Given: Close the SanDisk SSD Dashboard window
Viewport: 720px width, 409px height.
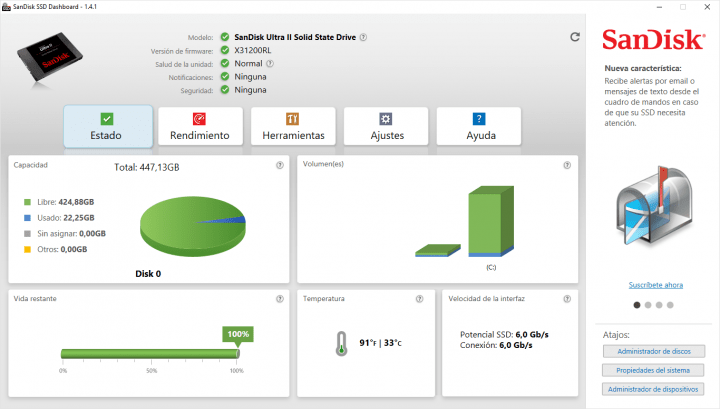Looking at the screenshot, I should (x=707, y=7).
